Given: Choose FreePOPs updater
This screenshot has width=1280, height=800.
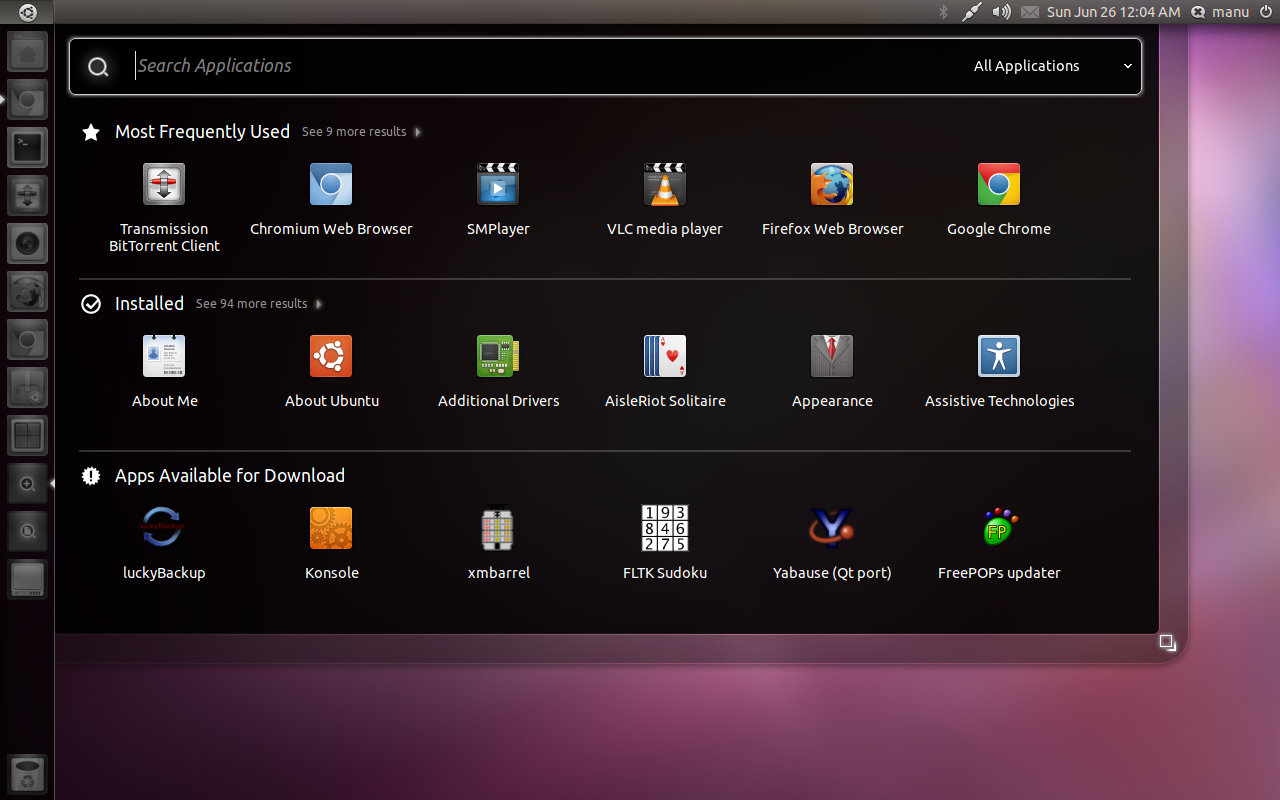Looking at the screenshot, I should click(x=999, y=544).
